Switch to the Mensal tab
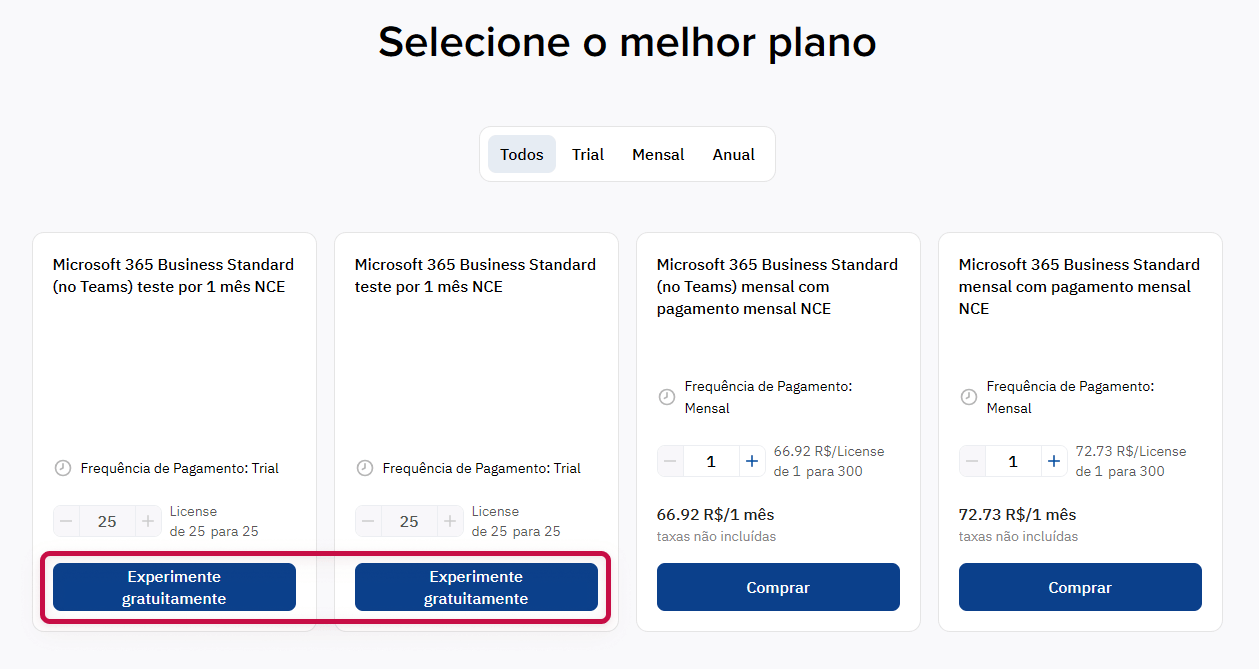 click(658, 154)
